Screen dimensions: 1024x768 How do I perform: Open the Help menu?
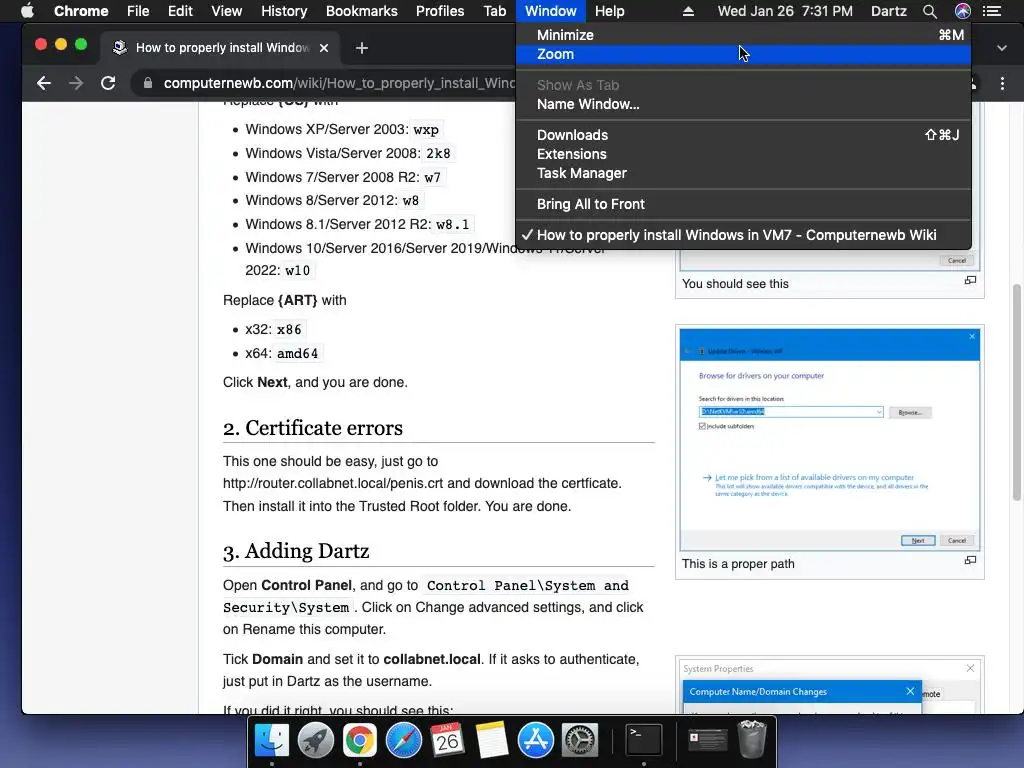pyautogui.click(x=610, y=11)
